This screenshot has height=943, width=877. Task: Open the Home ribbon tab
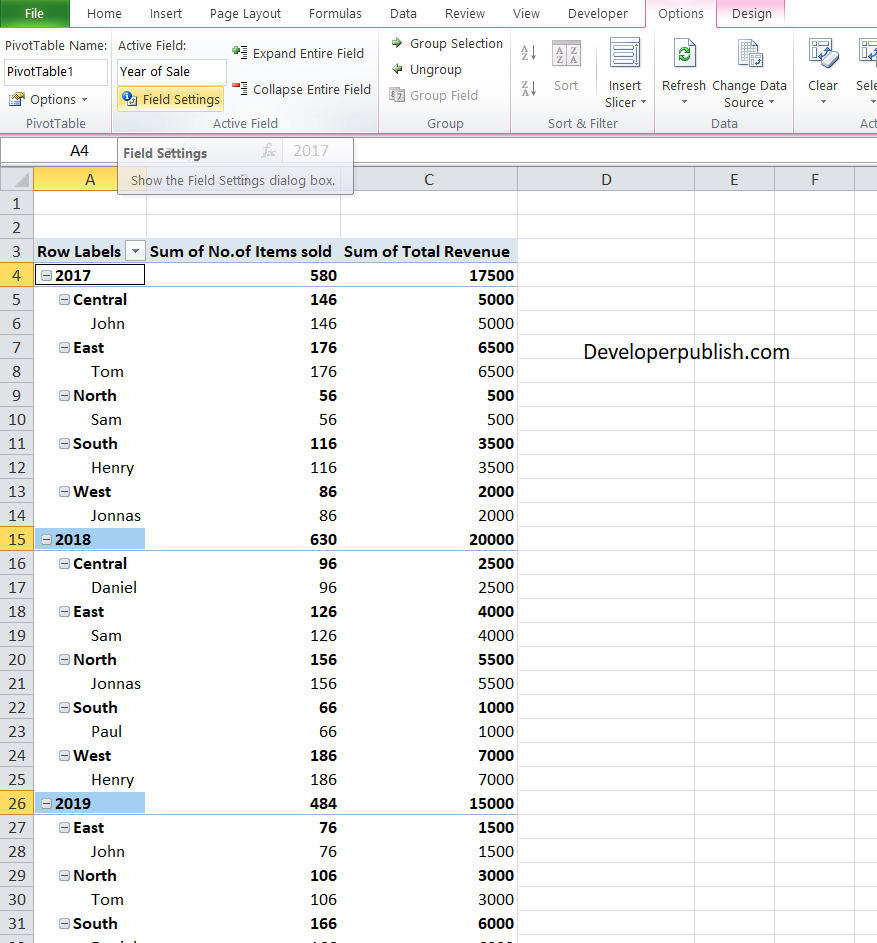(x=104, y=14)
